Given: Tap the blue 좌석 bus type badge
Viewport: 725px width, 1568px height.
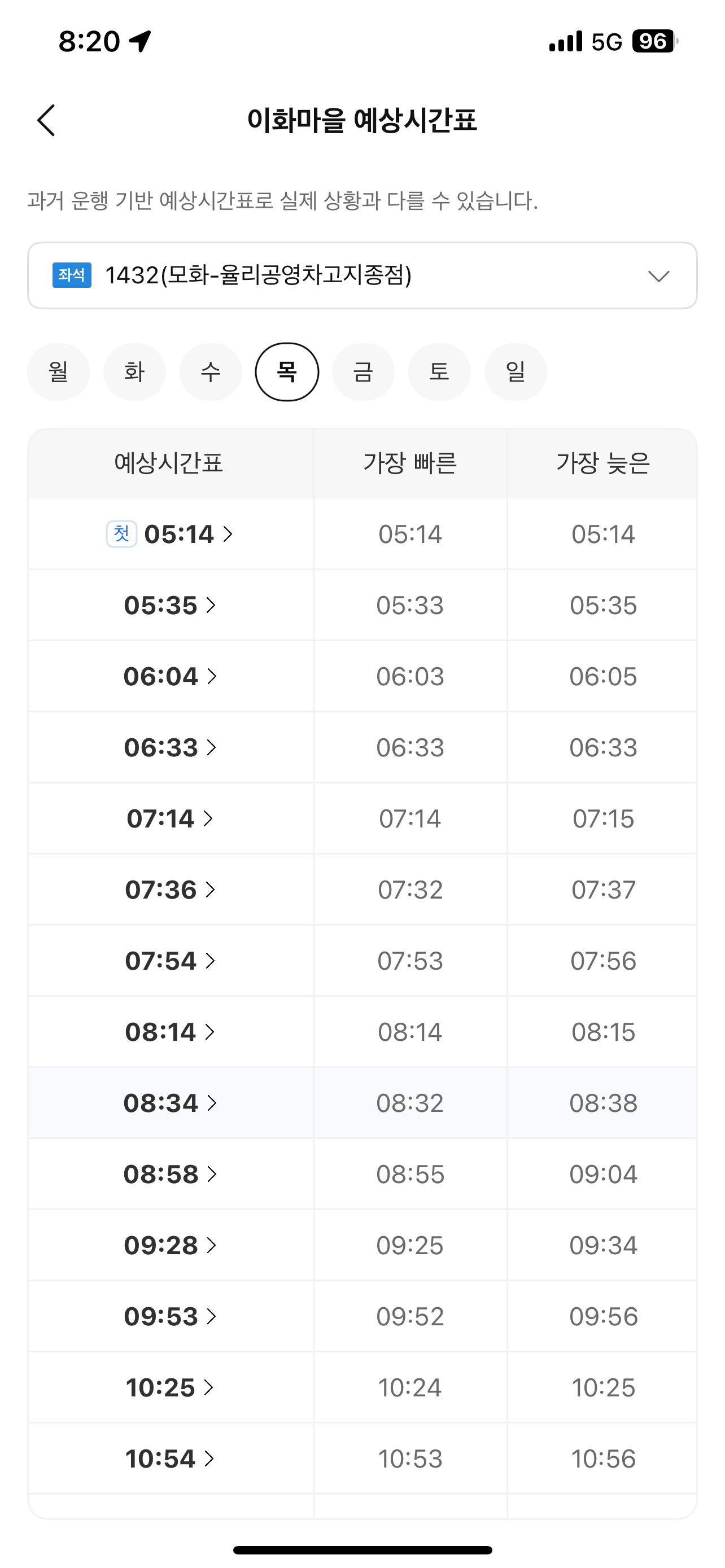Looking at the screenshot, I should (x=72, y=275).
